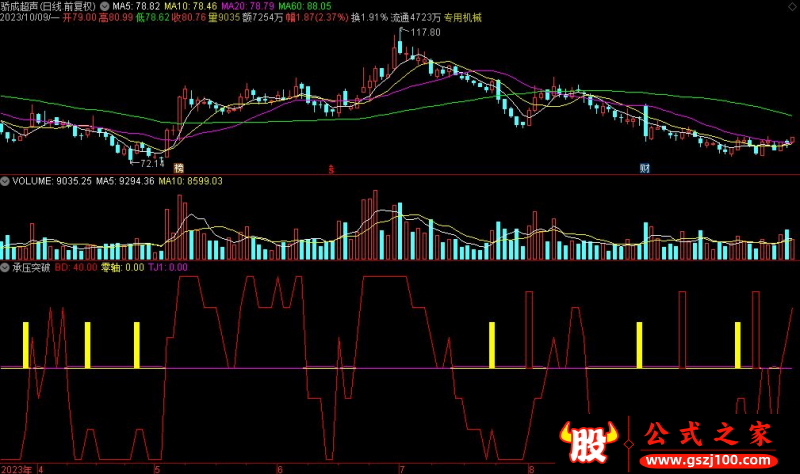
Task: Click the 高80.99 high price value
Action: tap(116, 17)
